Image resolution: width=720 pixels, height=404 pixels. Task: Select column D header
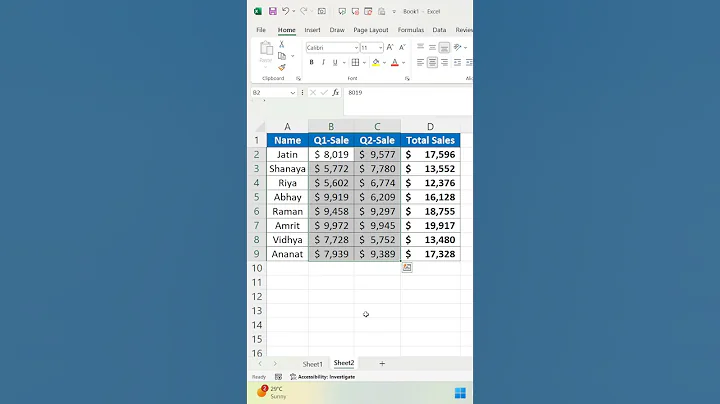point(430,126)
